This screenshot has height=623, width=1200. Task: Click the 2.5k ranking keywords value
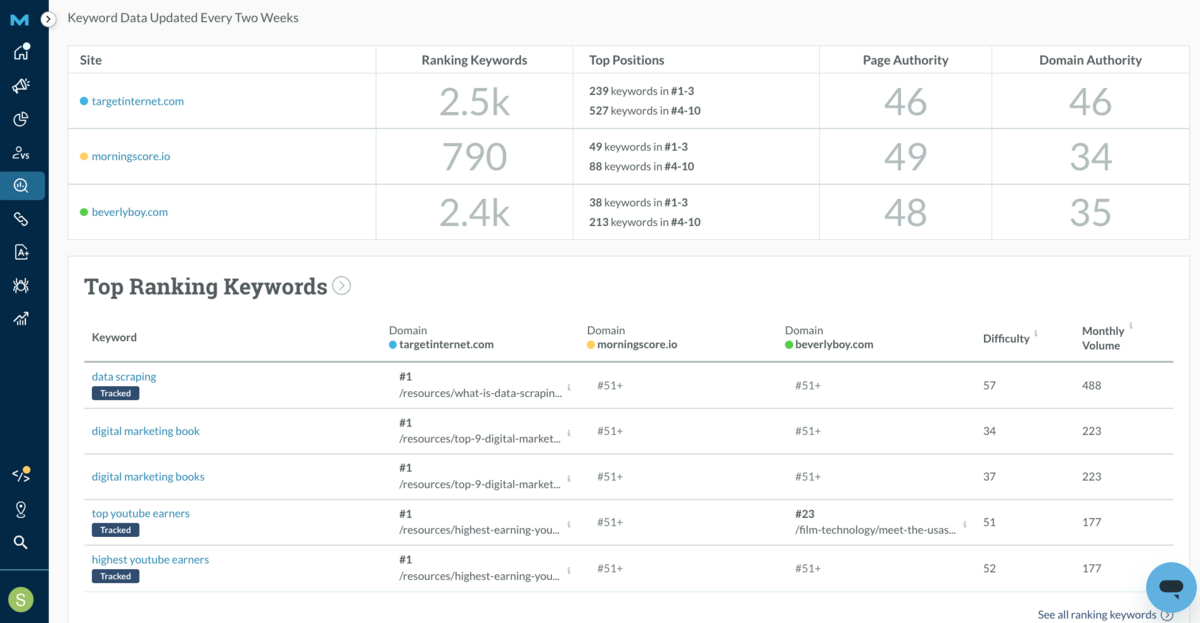tap(474, 101)
